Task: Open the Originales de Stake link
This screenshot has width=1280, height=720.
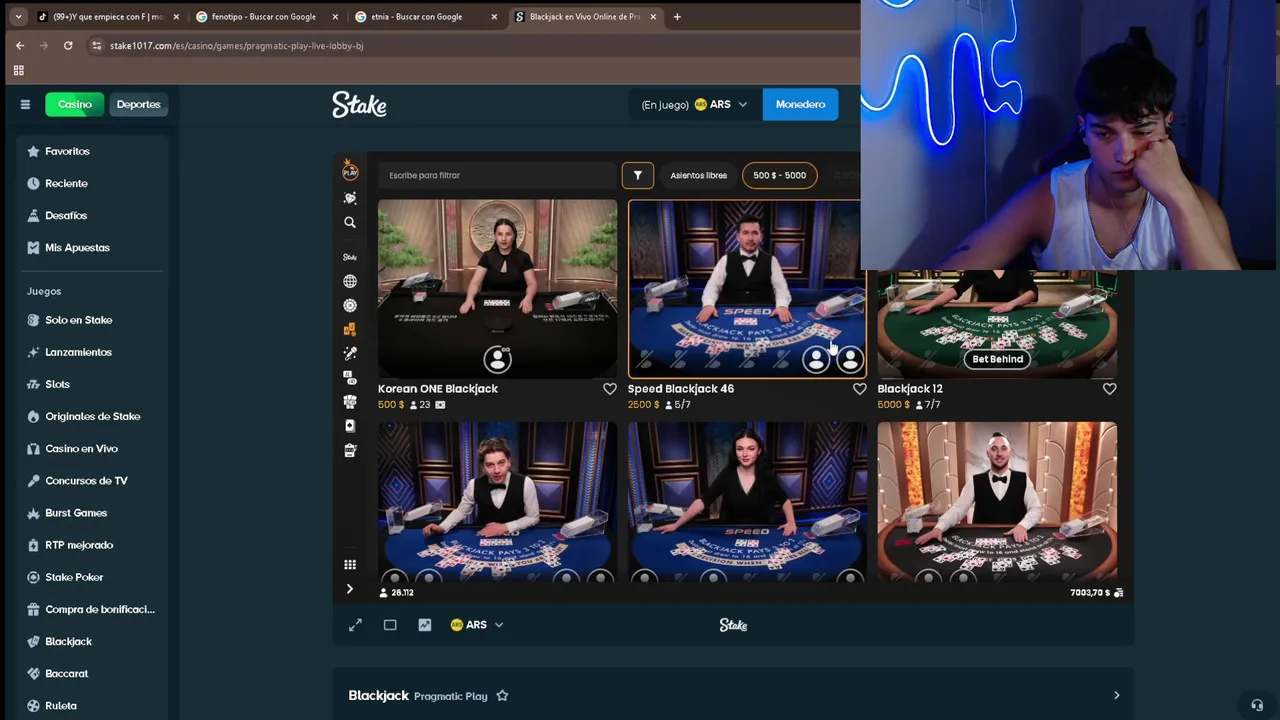Action: 90,416
